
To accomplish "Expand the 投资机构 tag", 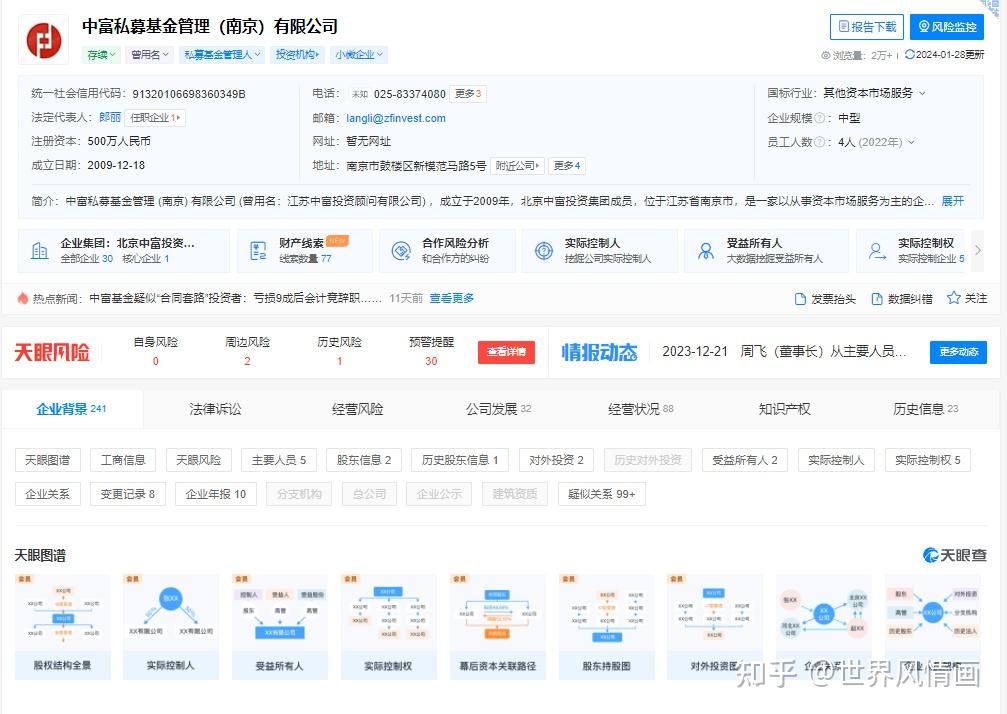I will pyautogui.click(x=297, y=55).
